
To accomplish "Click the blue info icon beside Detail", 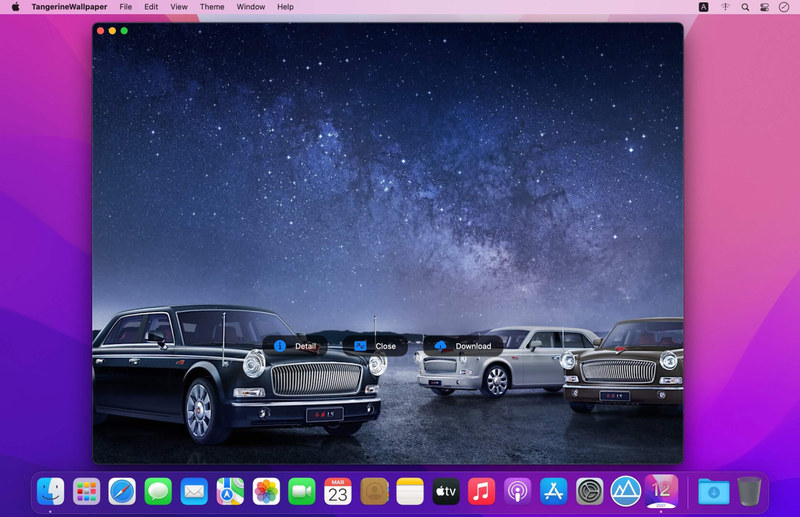I will tap(280, 346).
